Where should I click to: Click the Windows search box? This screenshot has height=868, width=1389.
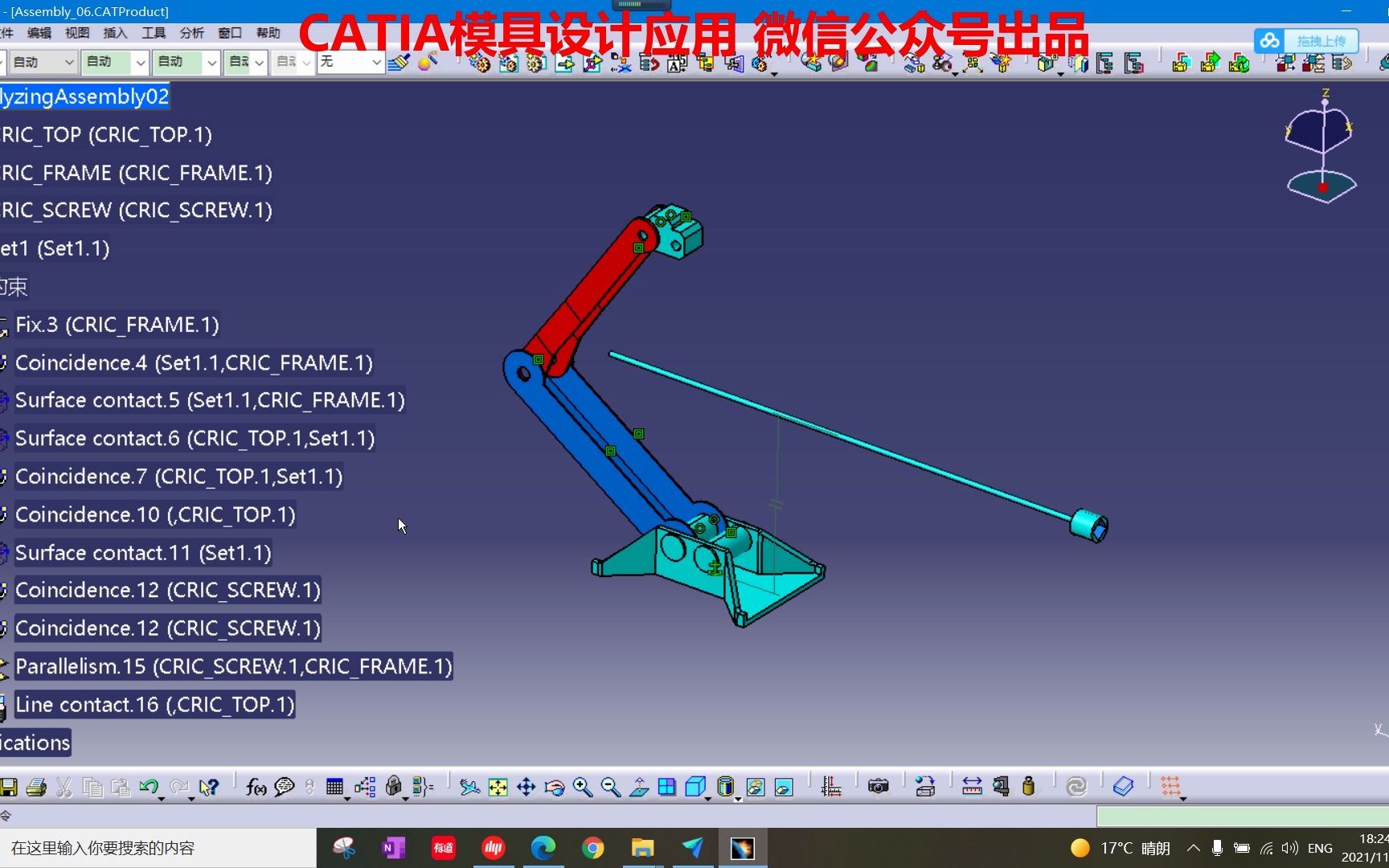(158, 848)
